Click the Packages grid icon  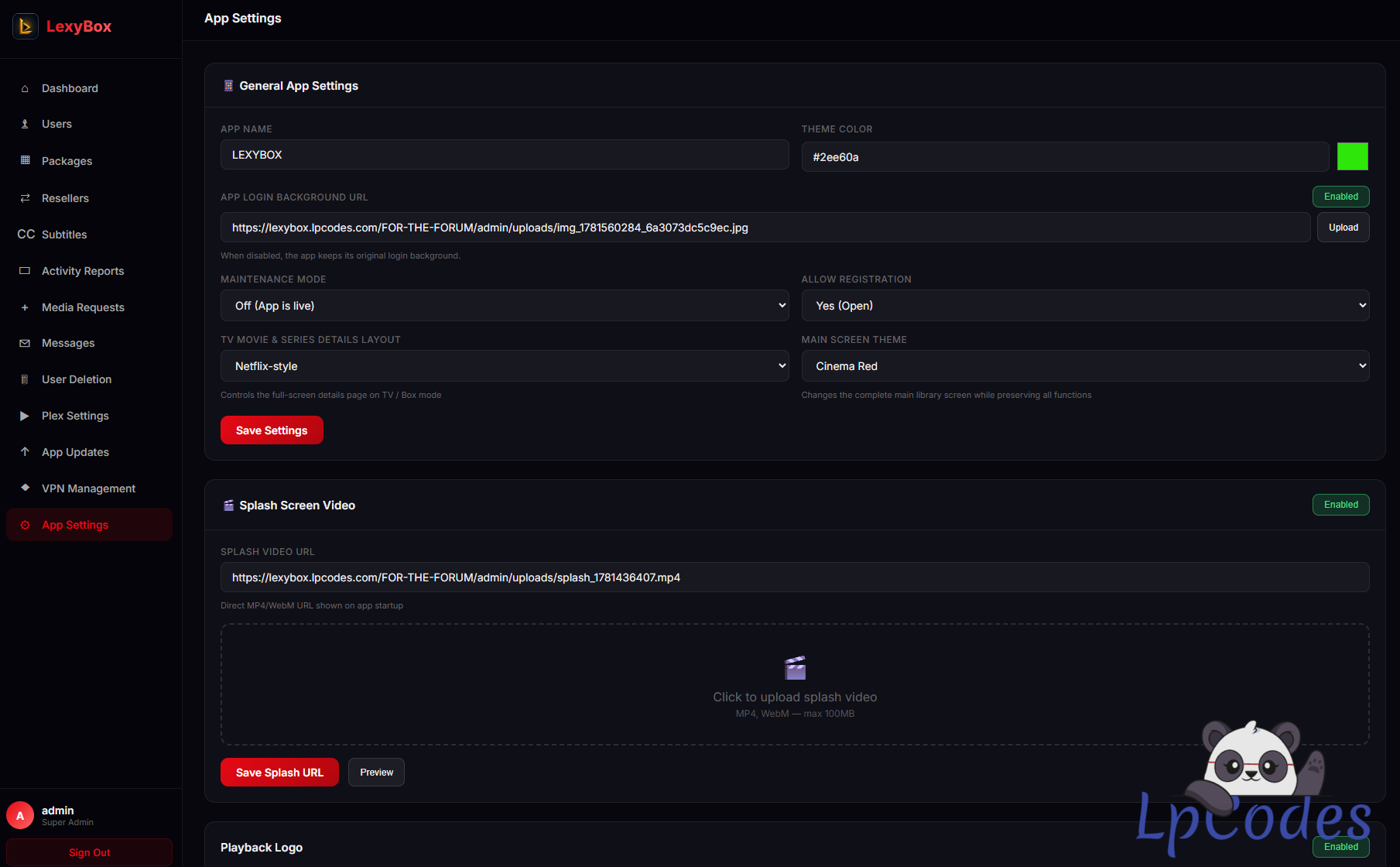pos(25,160)
